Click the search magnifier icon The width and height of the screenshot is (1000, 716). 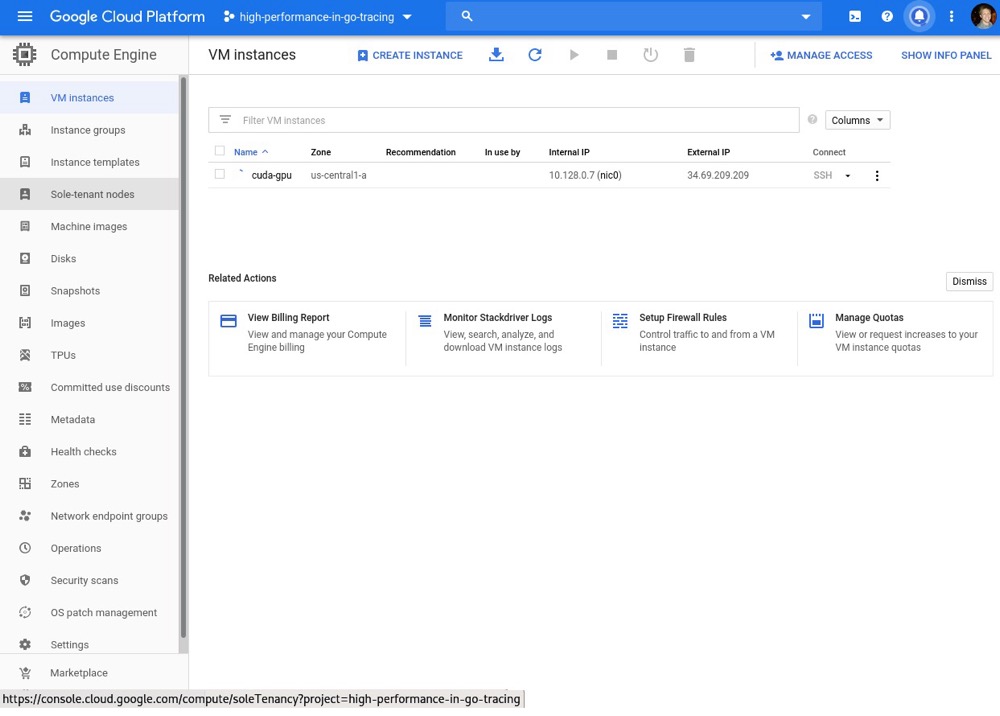(x=467, y=17)
